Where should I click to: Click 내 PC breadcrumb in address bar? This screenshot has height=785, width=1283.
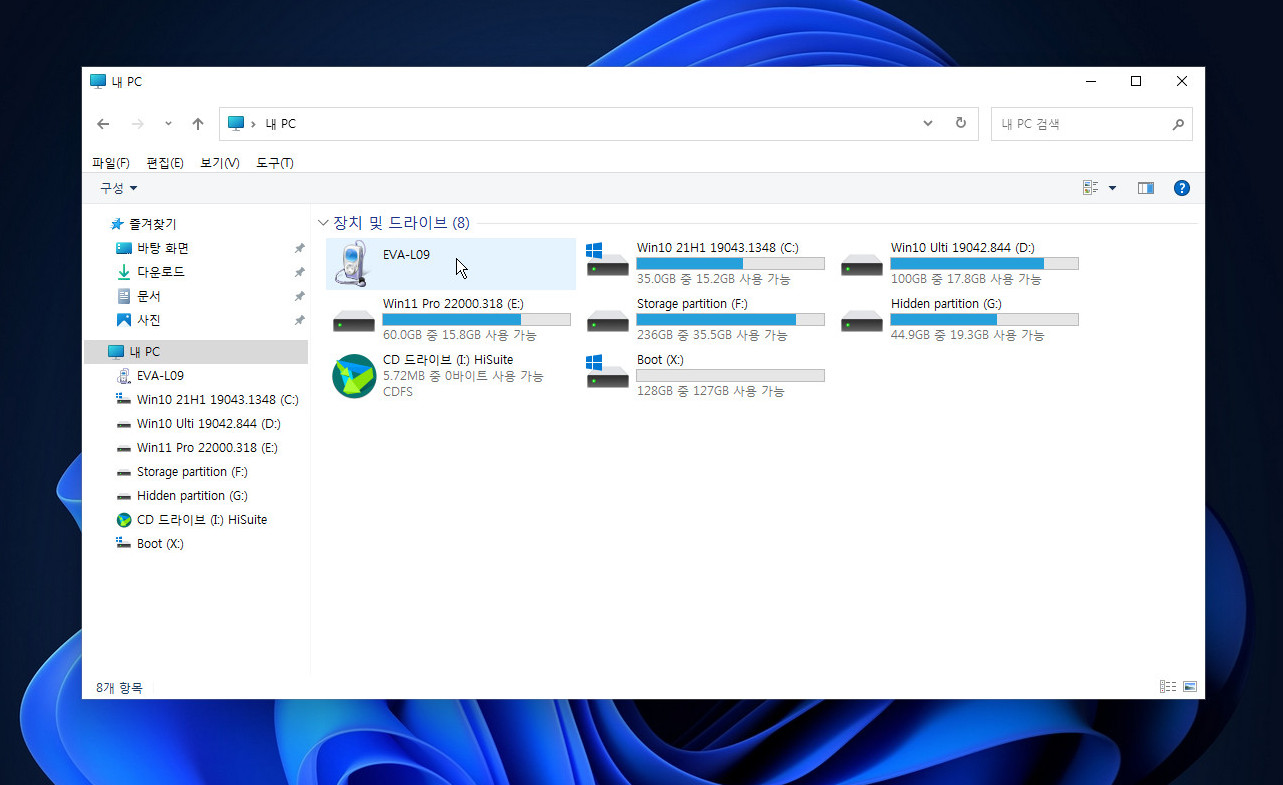[x=280, y=124]
